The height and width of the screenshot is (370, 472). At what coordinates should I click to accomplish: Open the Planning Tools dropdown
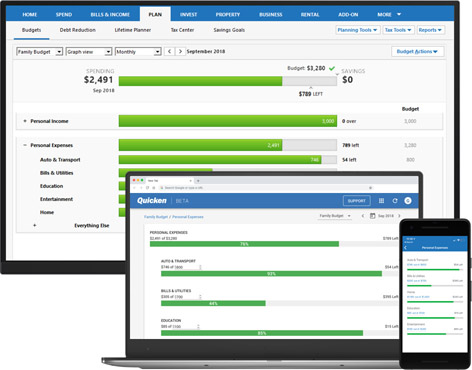[x=357, y=30]
